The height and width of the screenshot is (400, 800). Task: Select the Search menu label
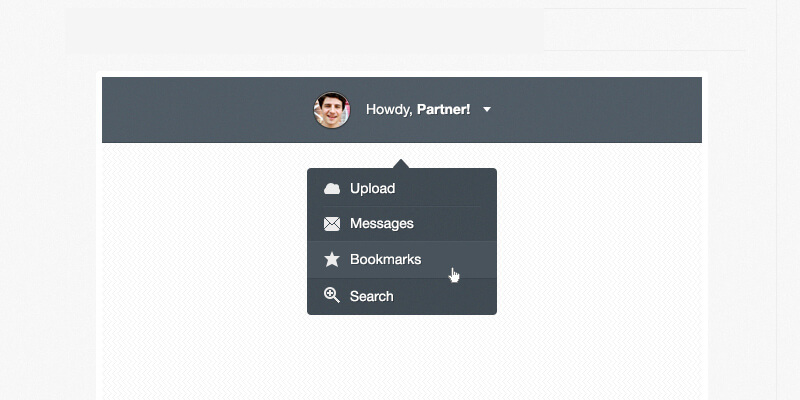(x=371, y=296)
